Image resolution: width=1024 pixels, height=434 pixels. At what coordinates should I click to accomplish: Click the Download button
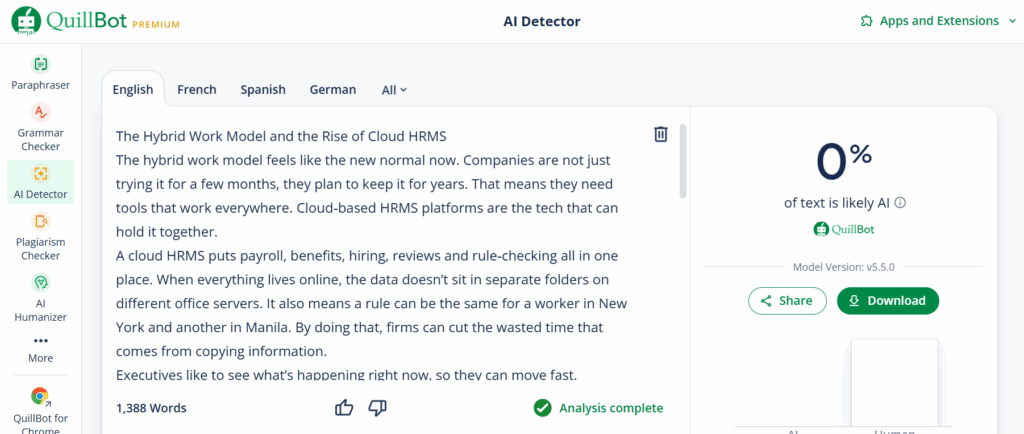point(888,301)
